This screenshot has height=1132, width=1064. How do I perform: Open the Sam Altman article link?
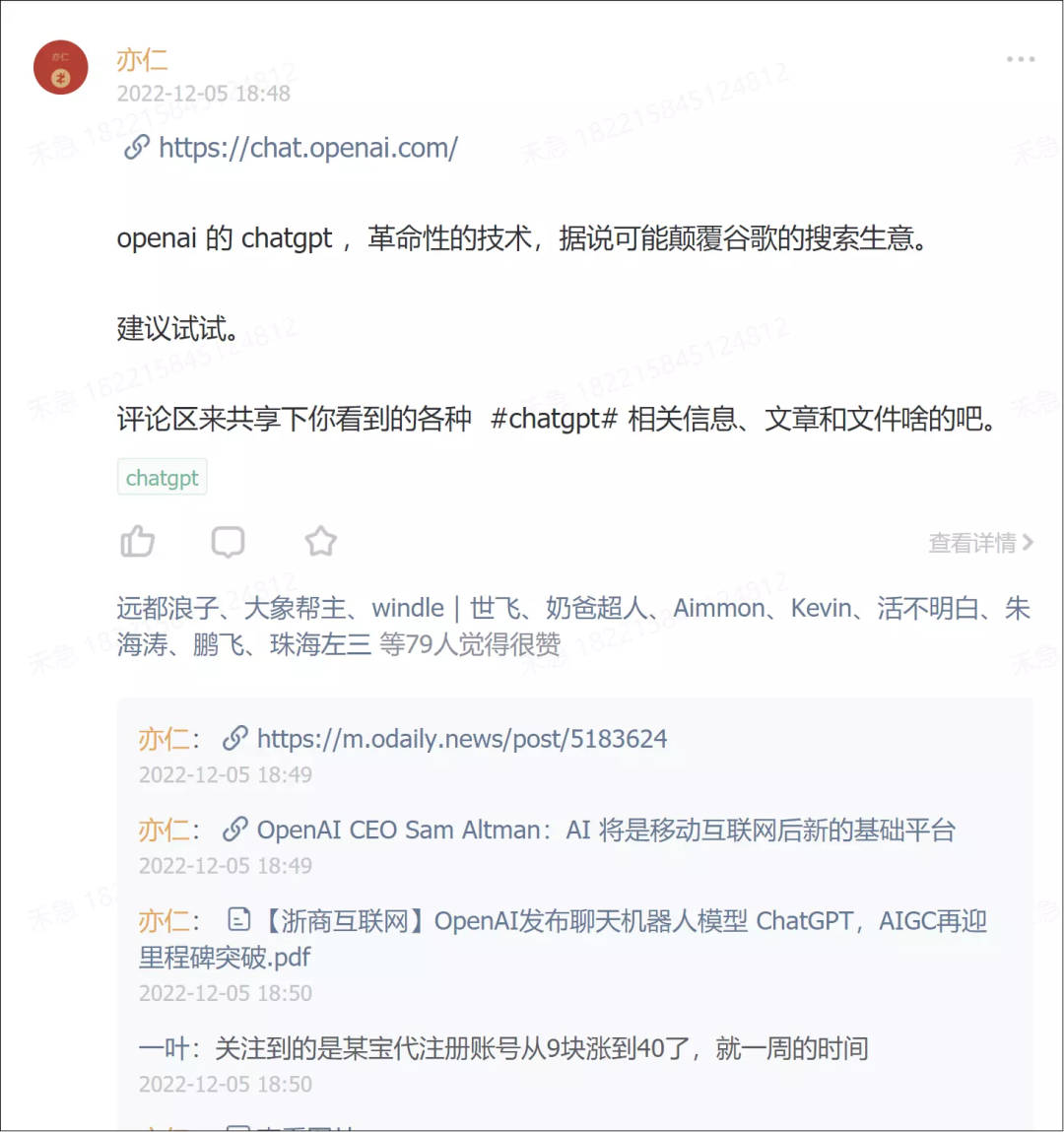click(606, 831)
